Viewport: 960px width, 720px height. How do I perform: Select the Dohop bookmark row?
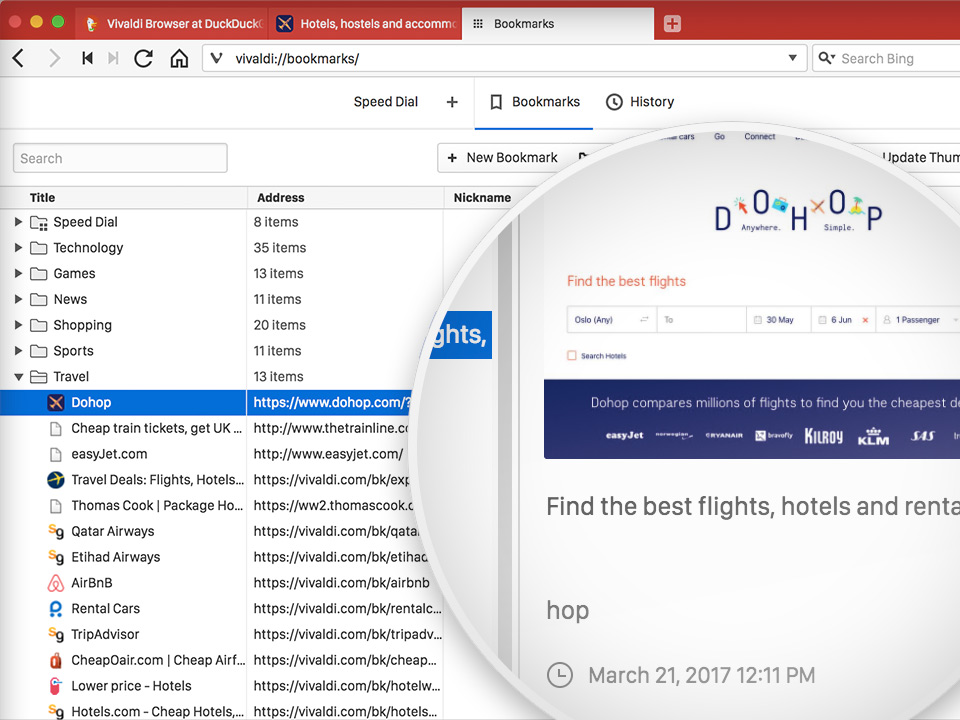pyautogui.click(x=205, y=402)
